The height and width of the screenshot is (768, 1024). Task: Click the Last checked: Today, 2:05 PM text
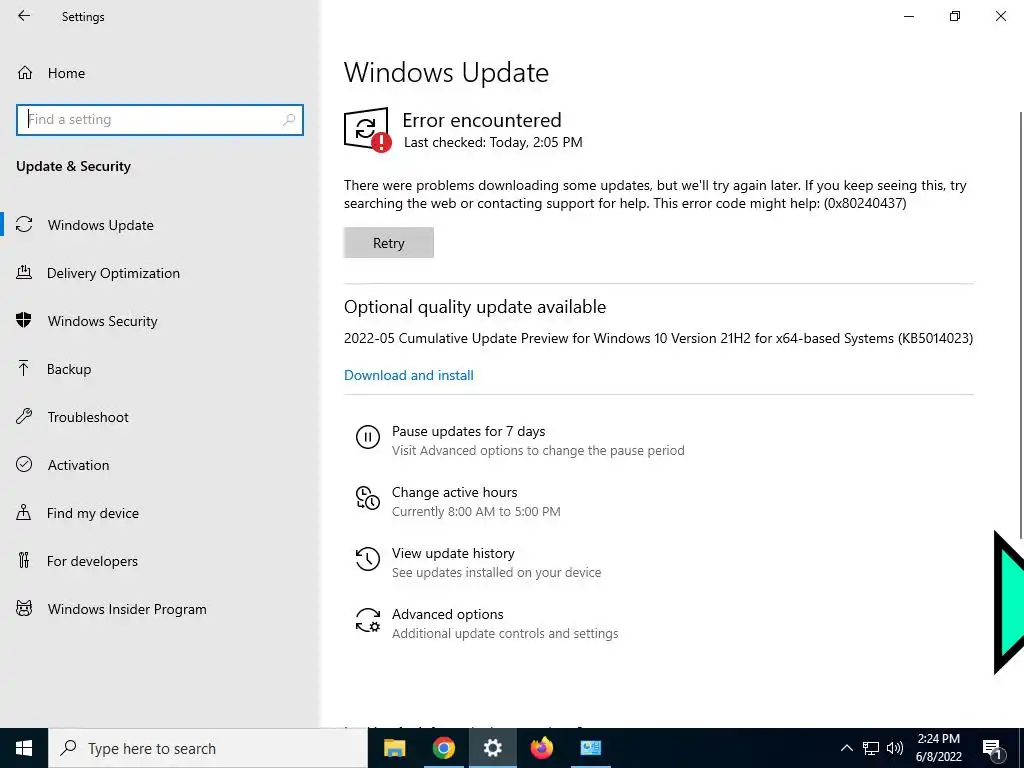coord(493,142)
